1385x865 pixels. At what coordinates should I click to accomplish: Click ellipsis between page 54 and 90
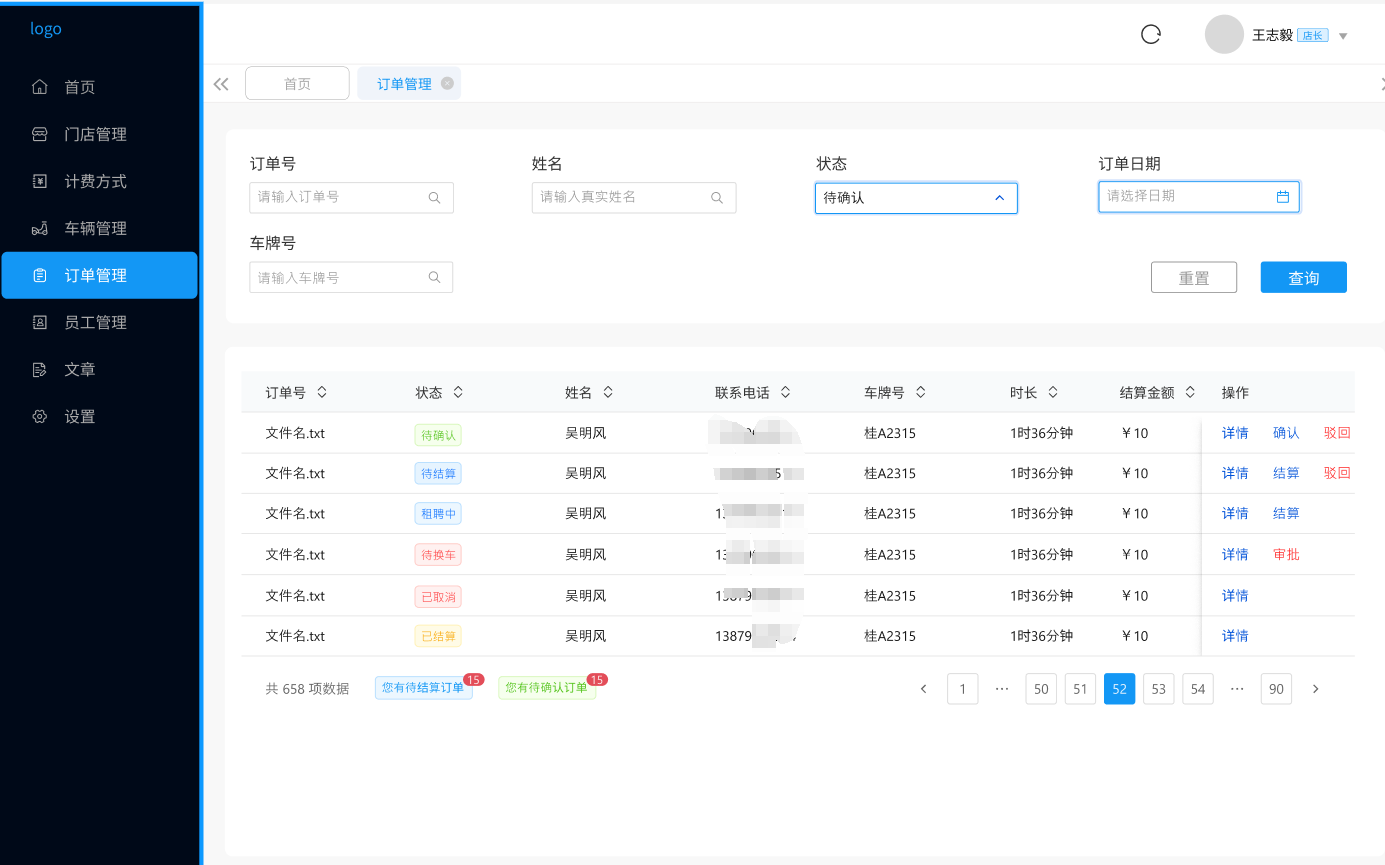pos(1237,689)
